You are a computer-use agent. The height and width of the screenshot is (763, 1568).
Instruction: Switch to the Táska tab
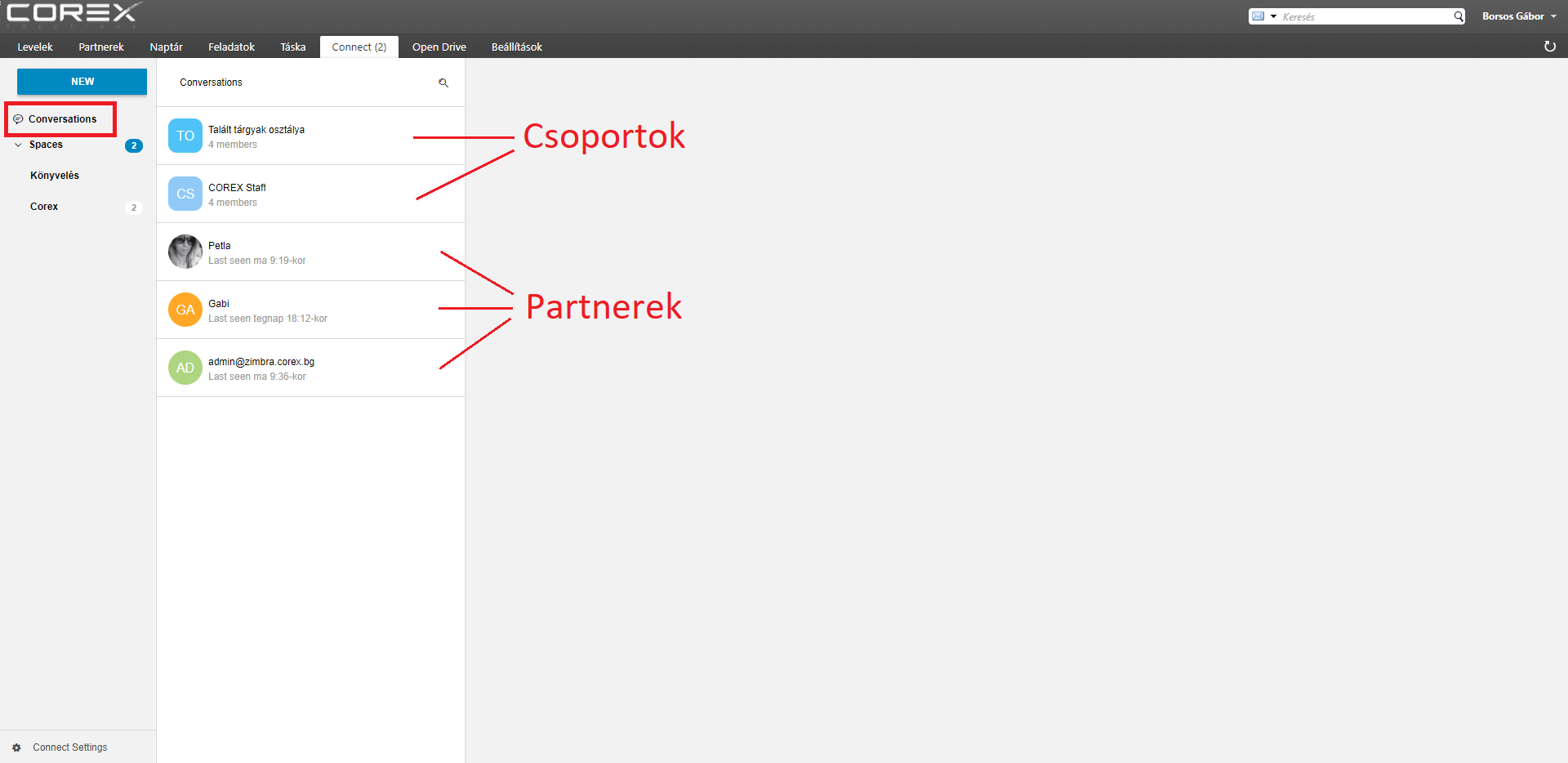coord(292,47)
